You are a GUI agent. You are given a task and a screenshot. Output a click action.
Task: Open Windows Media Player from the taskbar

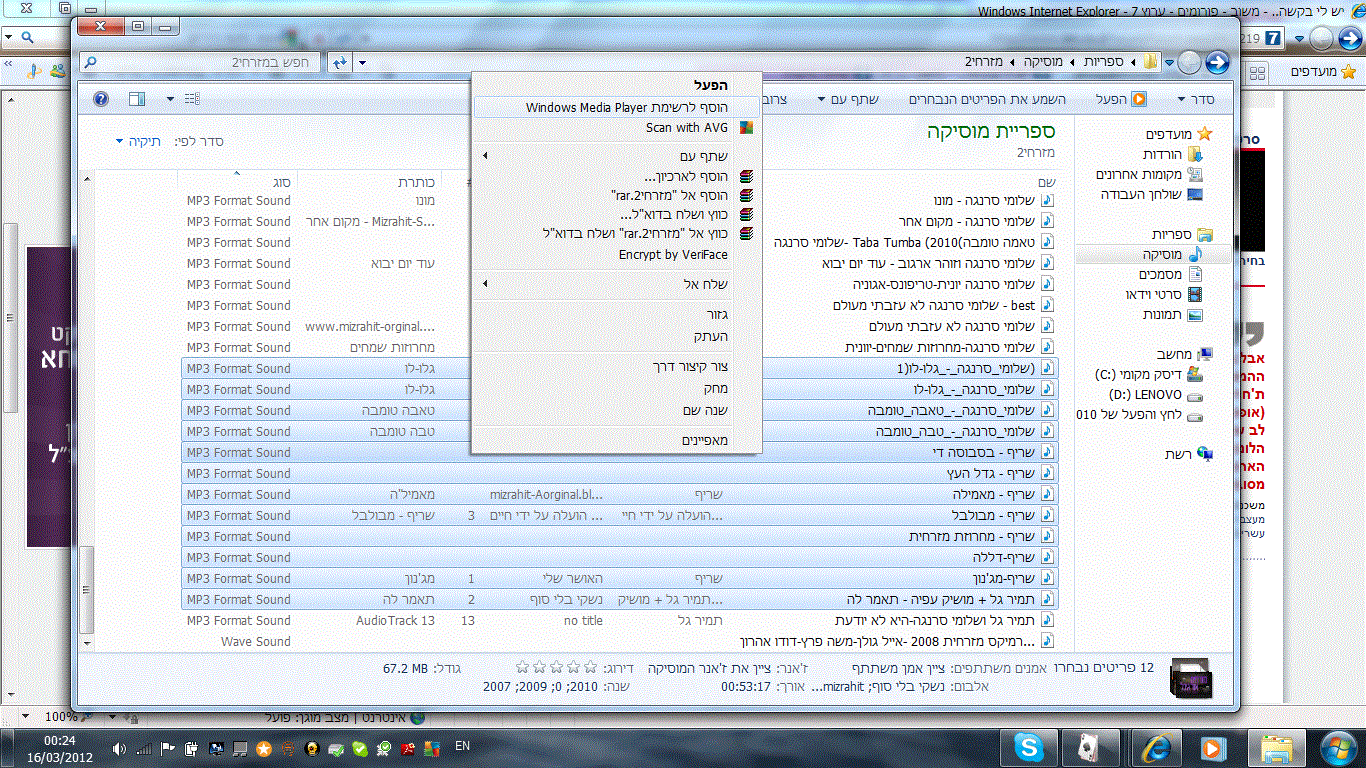pyautogui.click(x=1212, y=746)
